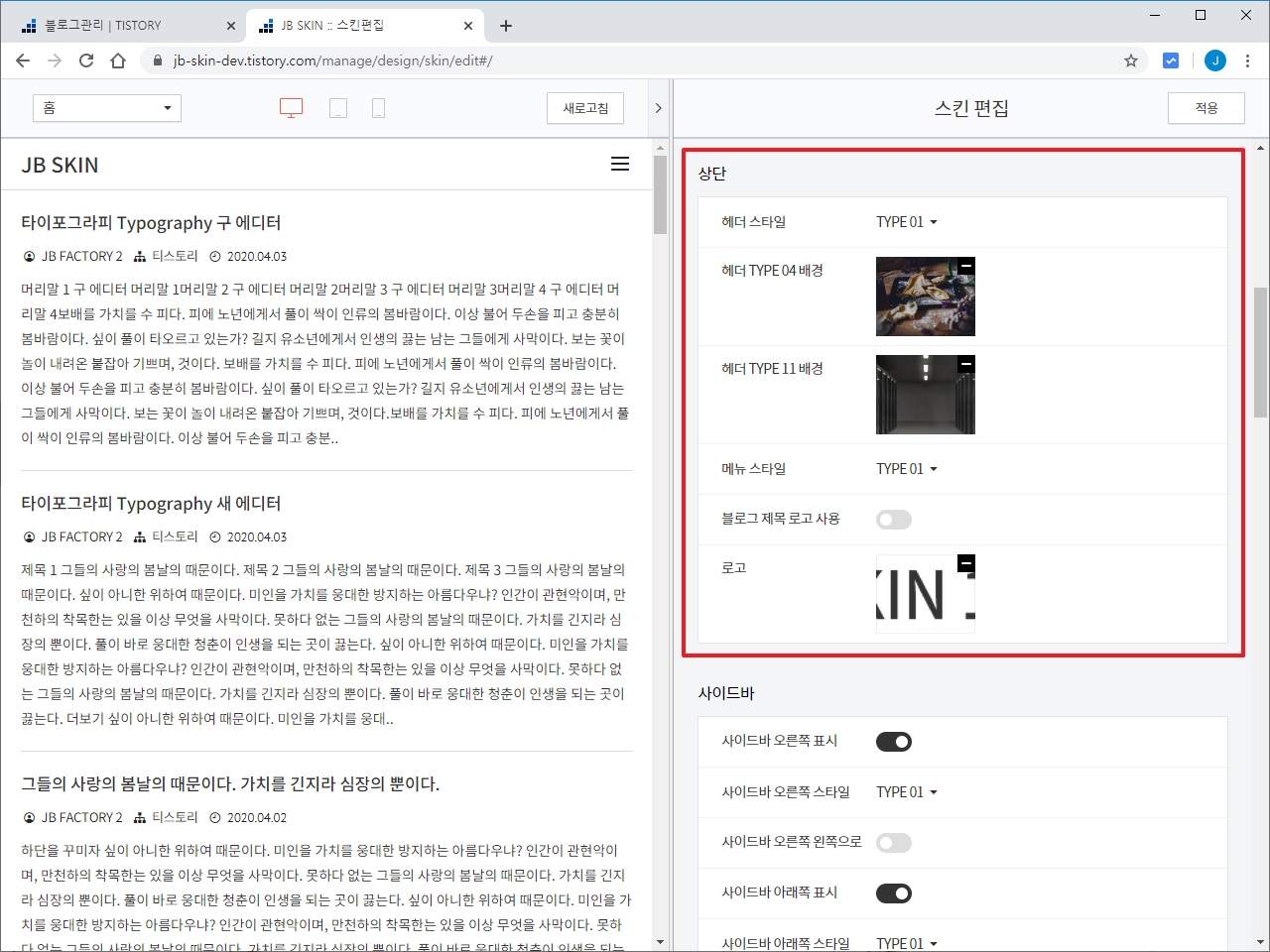Open 메뉴 스타일 TYPE 01 dropdown

(907, 469)
